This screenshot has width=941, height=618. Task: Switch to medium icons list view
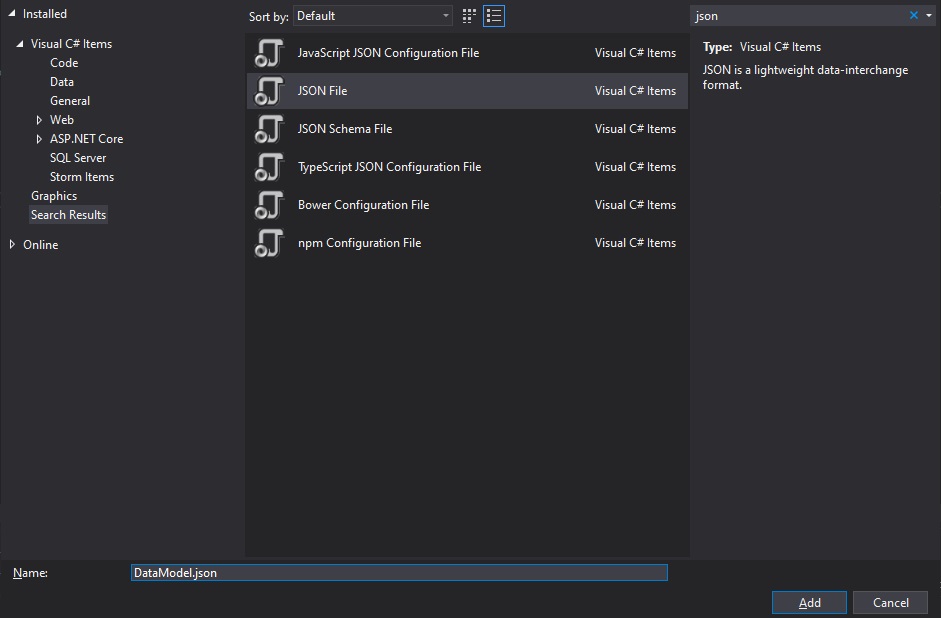click(494, 16)
